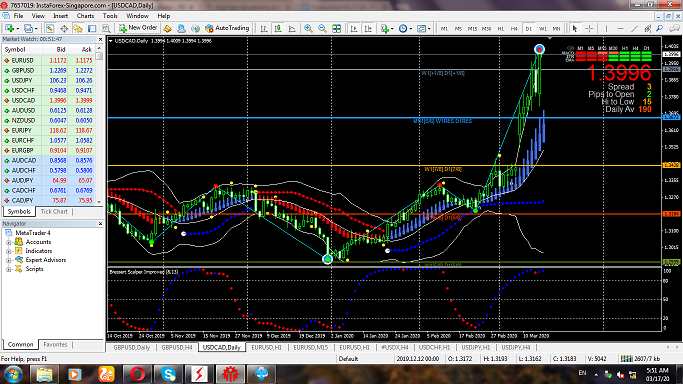Open the Help menu
Screen dimensions: 683x384
click(164, 16)
